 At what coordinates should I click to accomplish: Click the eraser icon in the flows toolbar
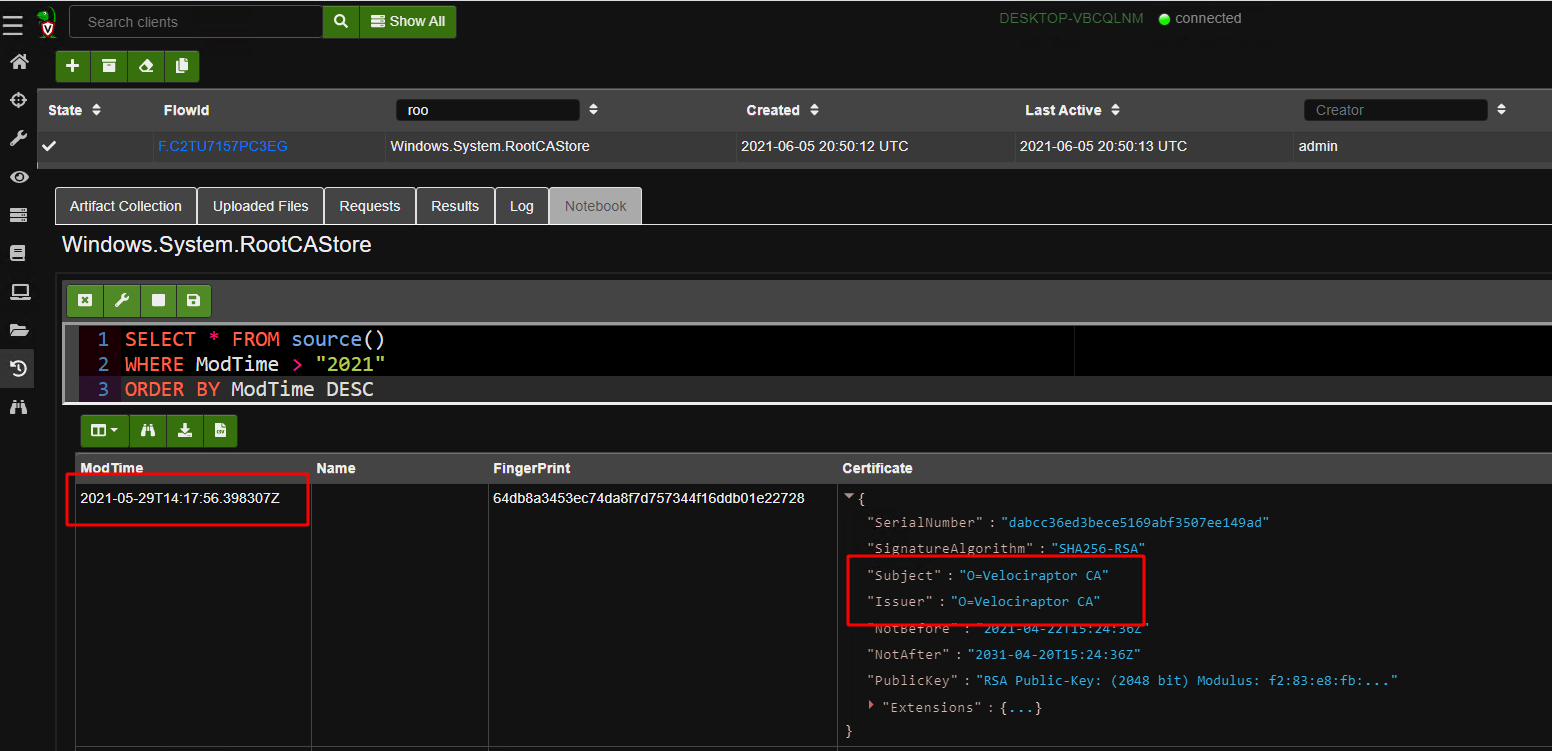(x=146, y=66)
